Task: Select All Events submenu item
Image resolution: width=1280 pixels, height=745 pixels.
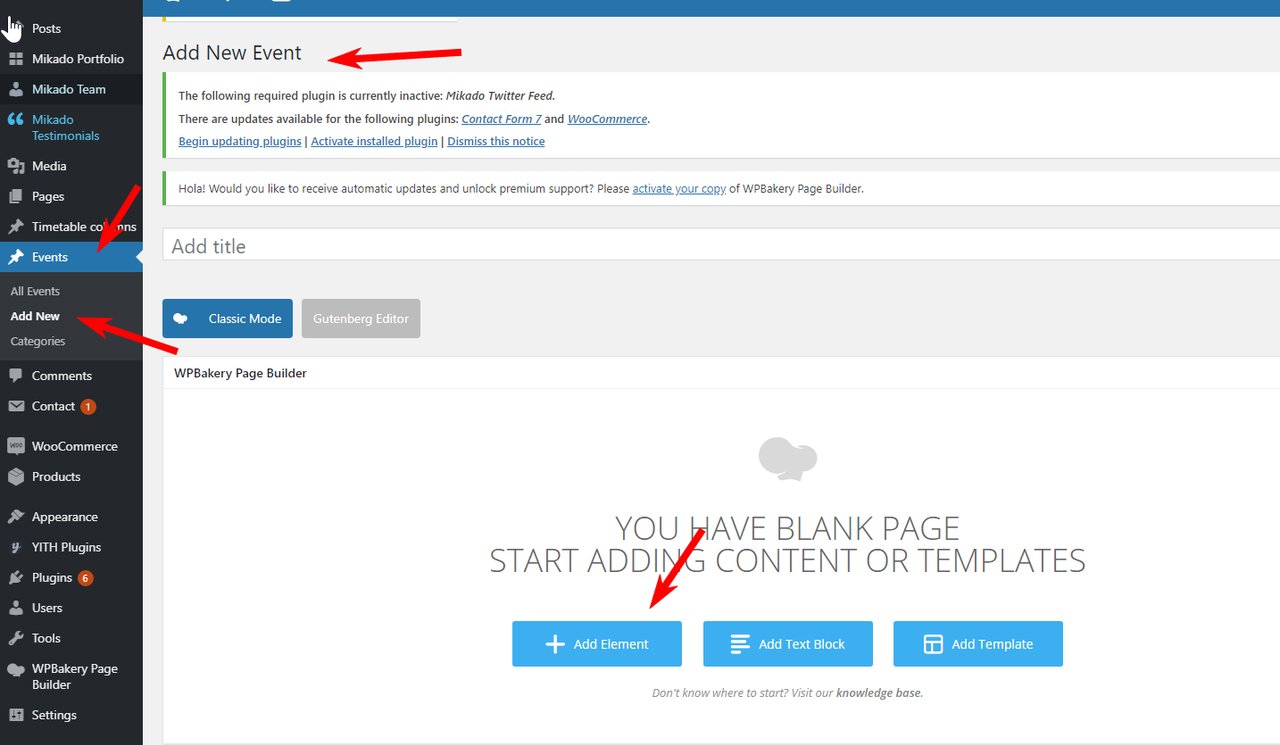Action: click(35, 291)
